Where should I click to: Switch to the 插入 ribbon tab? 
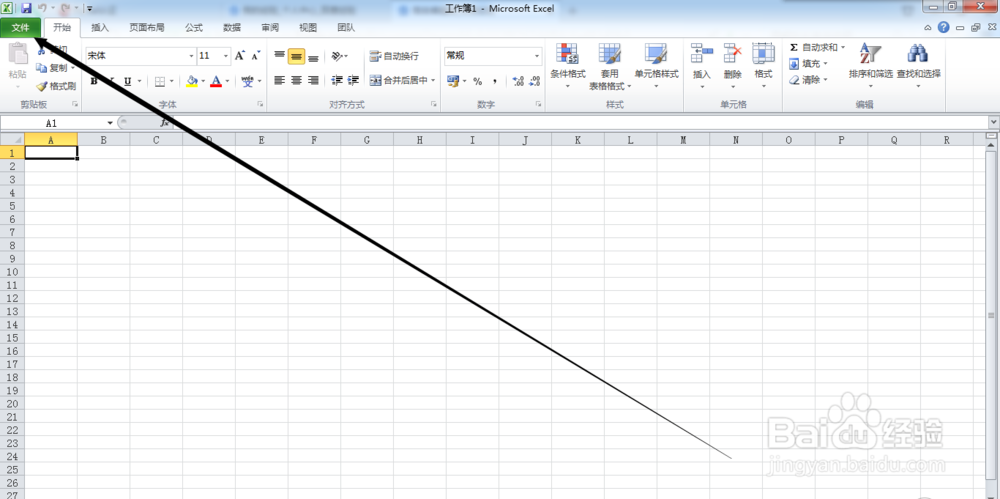pyautogui.click(x=100, y=27)
